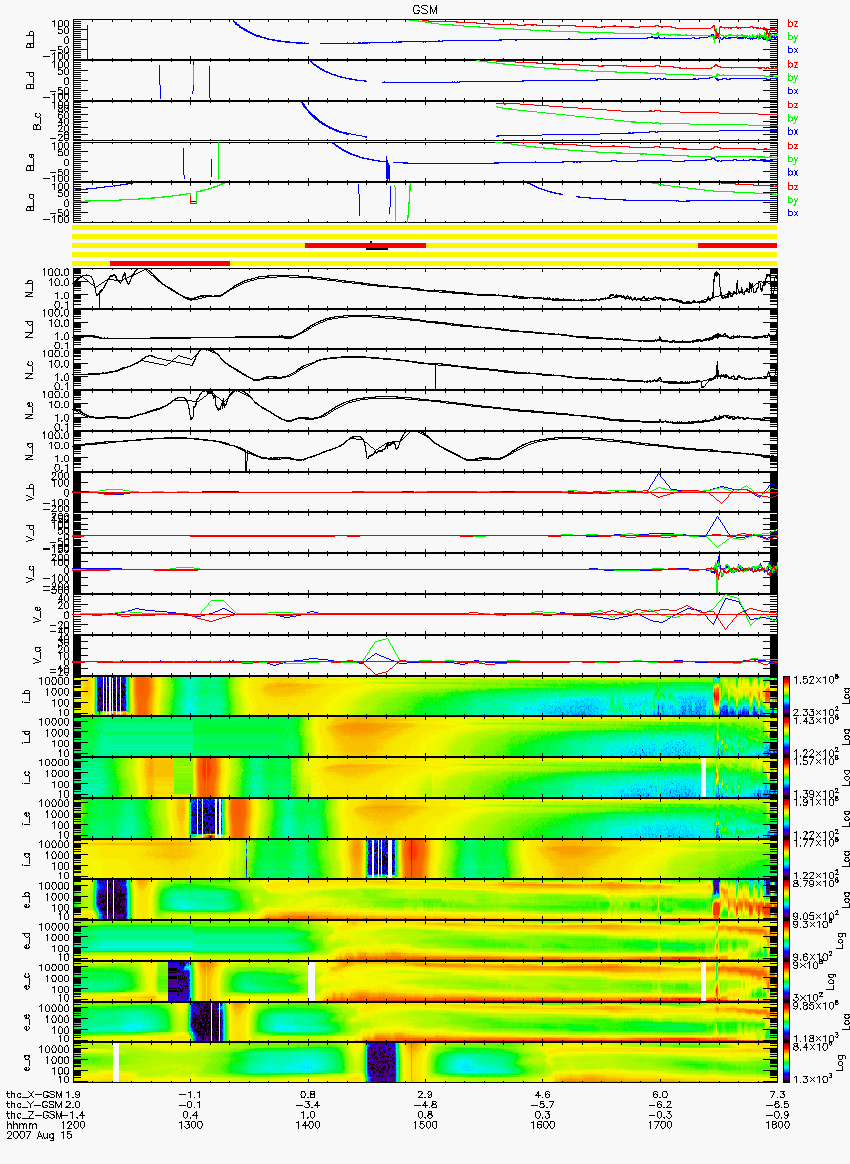Click the V_d velocity panel label
The width and height of the screenshot is (850, 1164).
point(30,532)
